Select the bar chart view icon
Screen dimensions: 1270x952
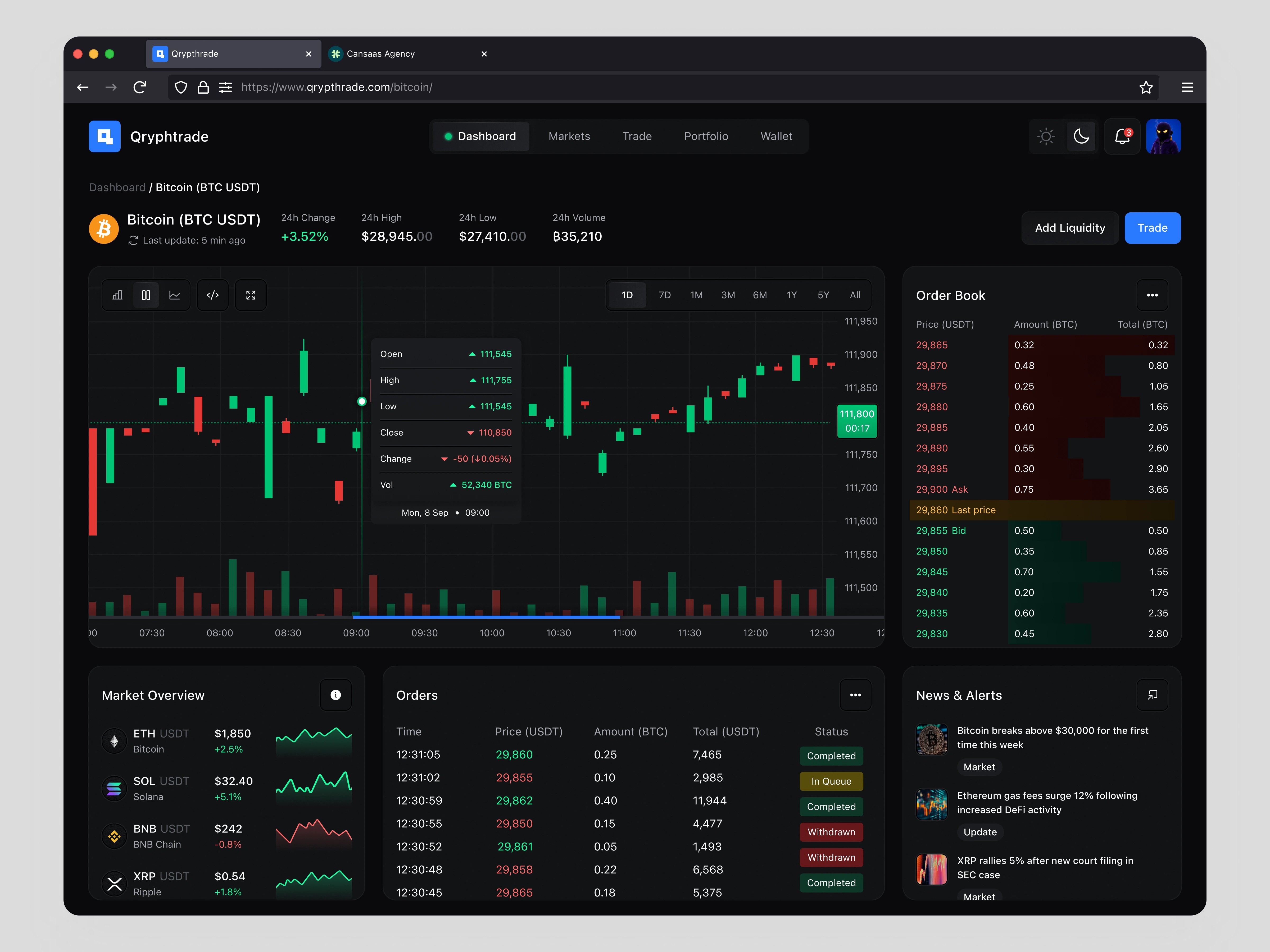[118, 295]
